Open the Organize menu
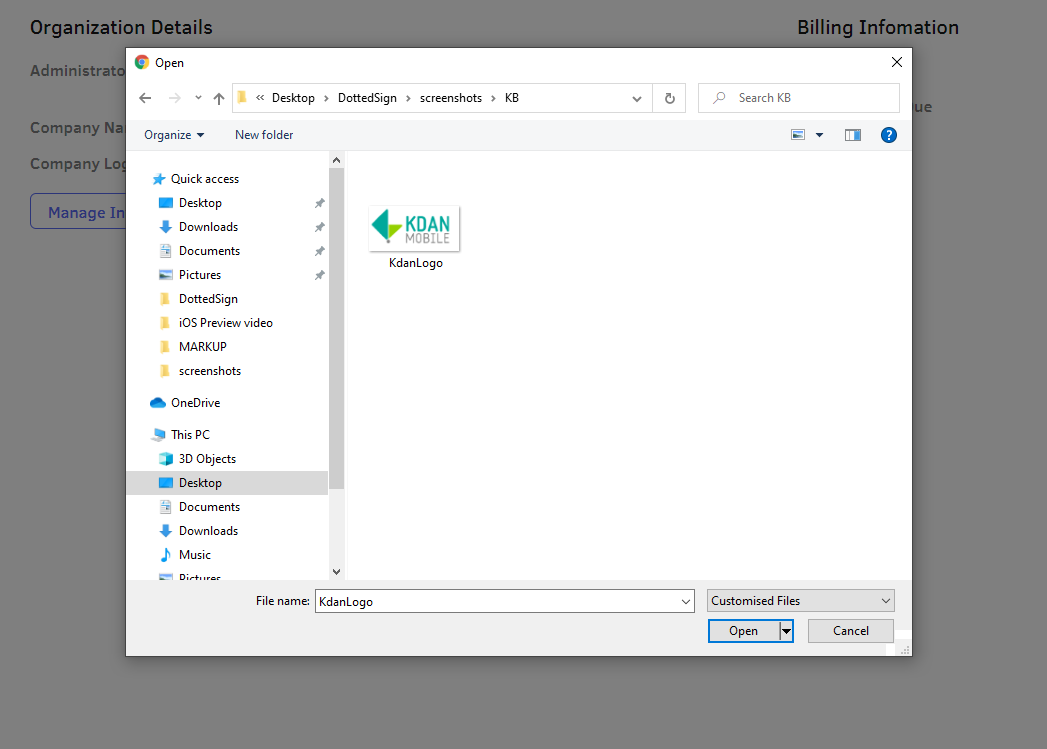This screenshot has width=1047, height=749. click(174, 135)
